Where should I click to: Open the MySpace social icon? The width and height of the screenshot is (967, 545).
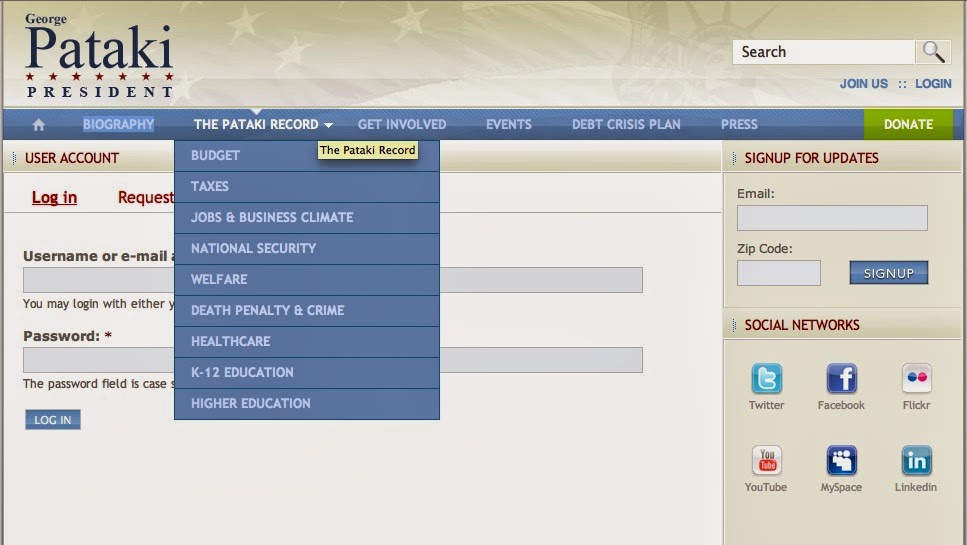(x=841, y=460)
